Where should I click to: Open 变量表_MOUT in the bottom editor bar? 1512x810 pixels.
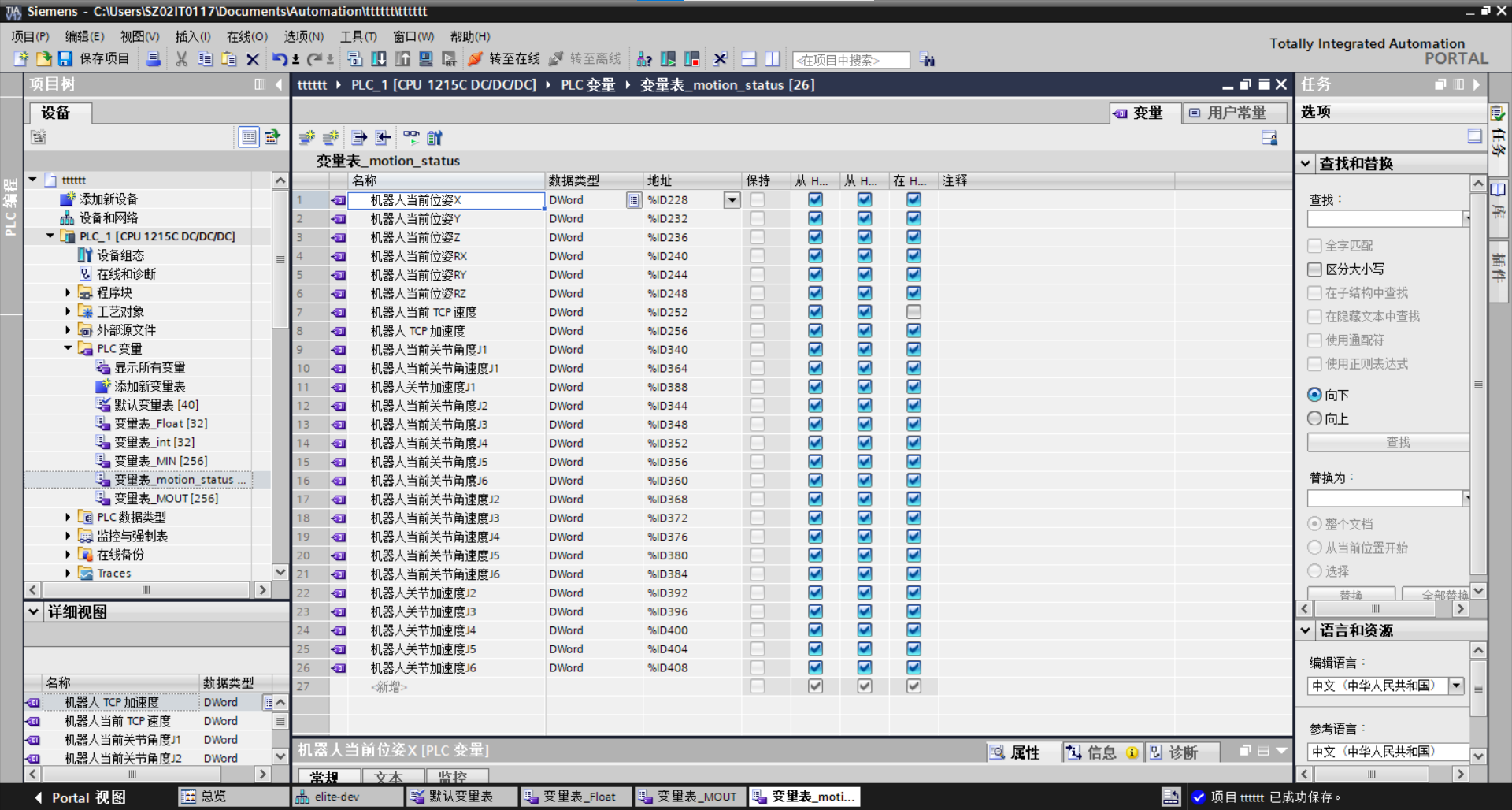687,797
